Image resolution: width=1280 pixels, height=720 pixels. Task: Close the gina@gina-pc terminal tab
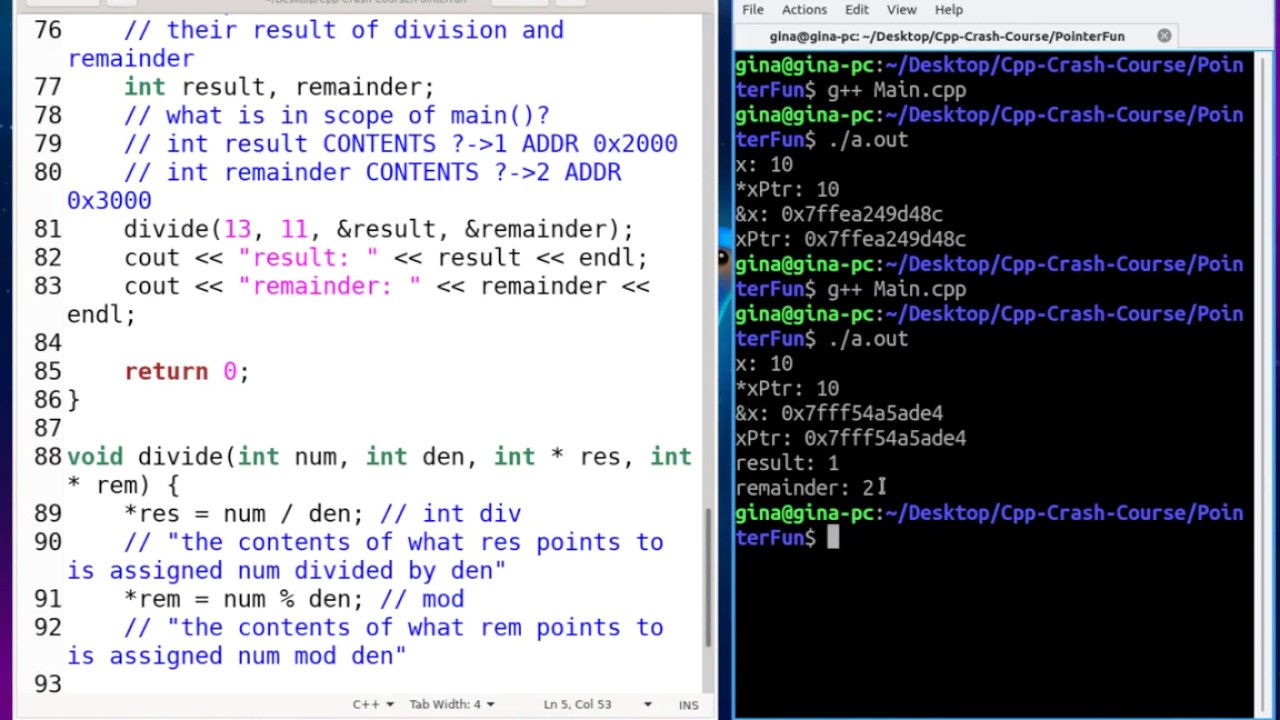1164,35
